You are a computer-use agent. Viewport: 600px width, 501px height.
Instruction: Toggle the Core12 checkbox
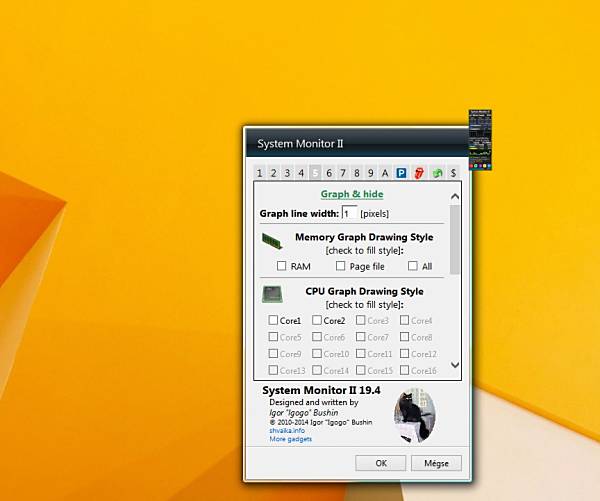404,353
